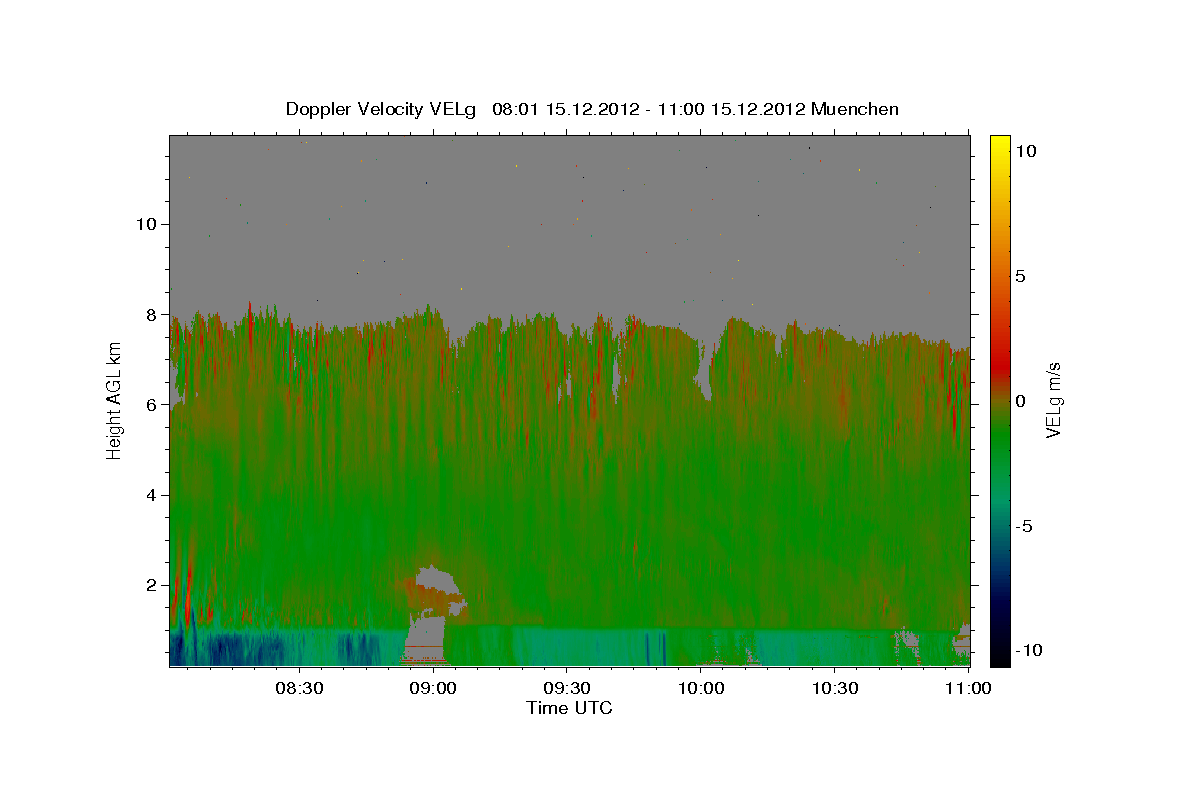Click the yellow top of the colorbar

pyautogui.click(x=1000, y=143)
